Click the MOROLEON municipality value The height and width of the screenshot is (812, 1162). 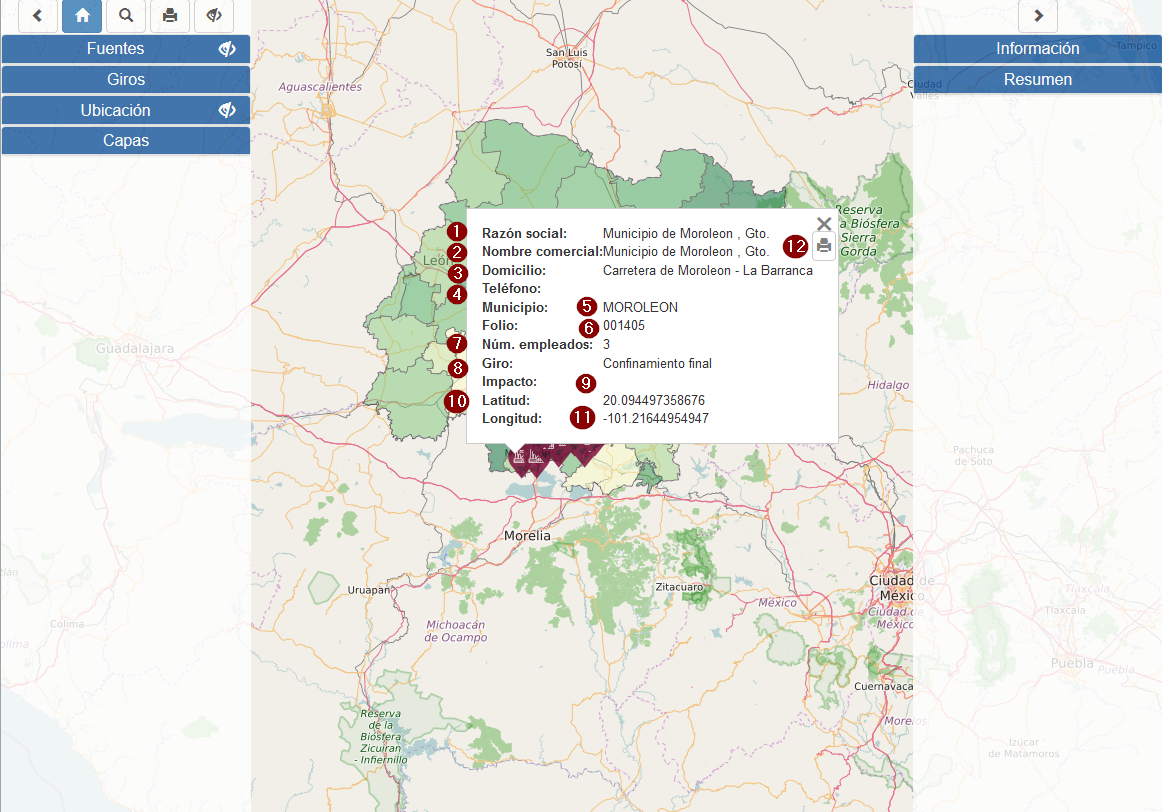pos(640,307)
